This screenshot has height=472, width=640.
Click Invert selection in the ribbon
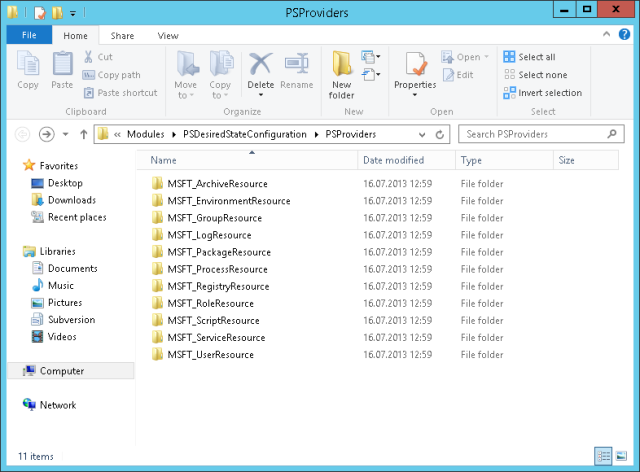pos(542,93)
